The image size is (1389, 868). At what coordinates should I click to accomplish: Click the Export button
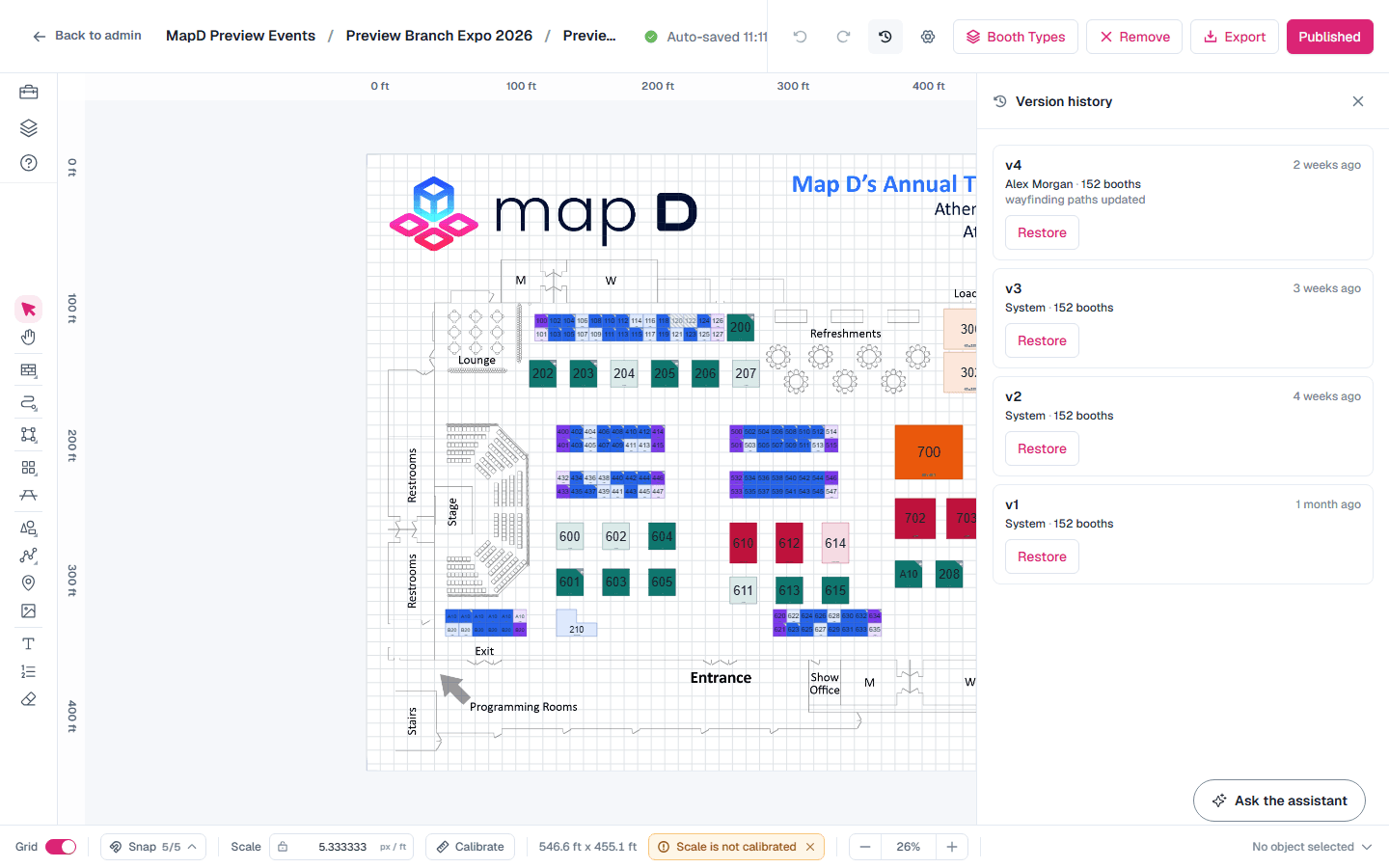[1235, 37]
